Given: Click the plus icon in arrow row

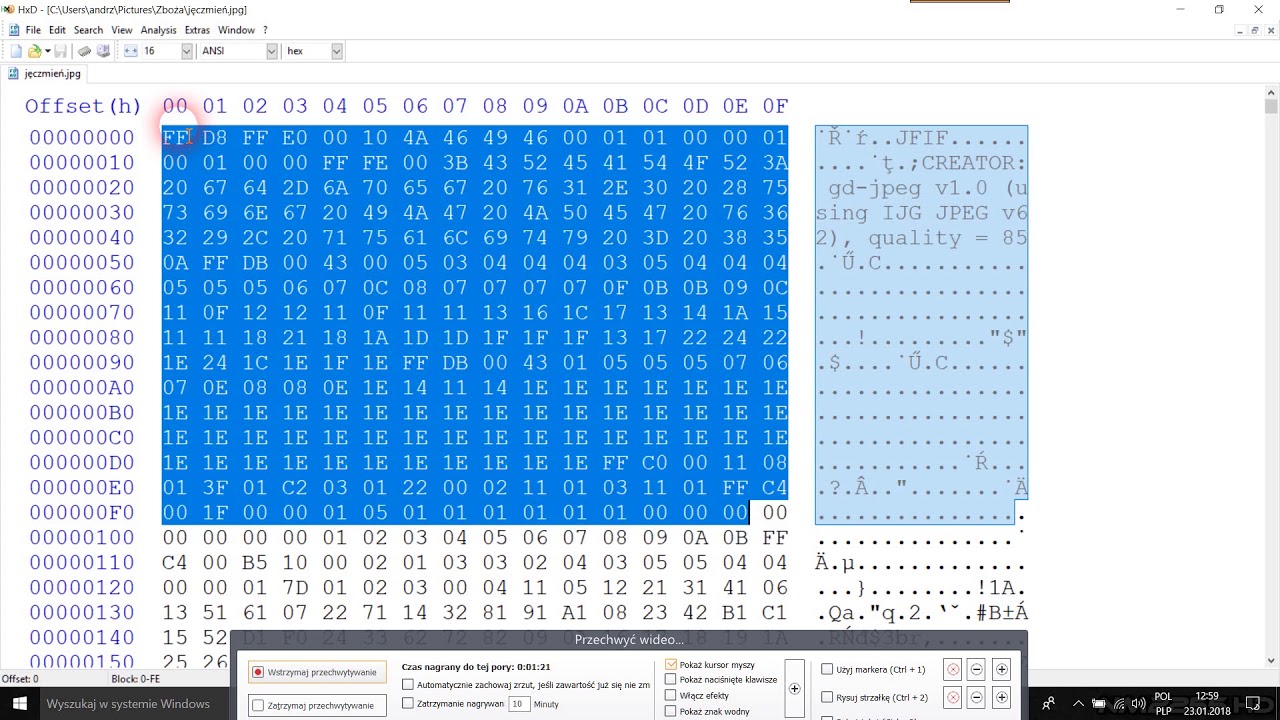Looking at the screenshot, I should coord(1001,697).
